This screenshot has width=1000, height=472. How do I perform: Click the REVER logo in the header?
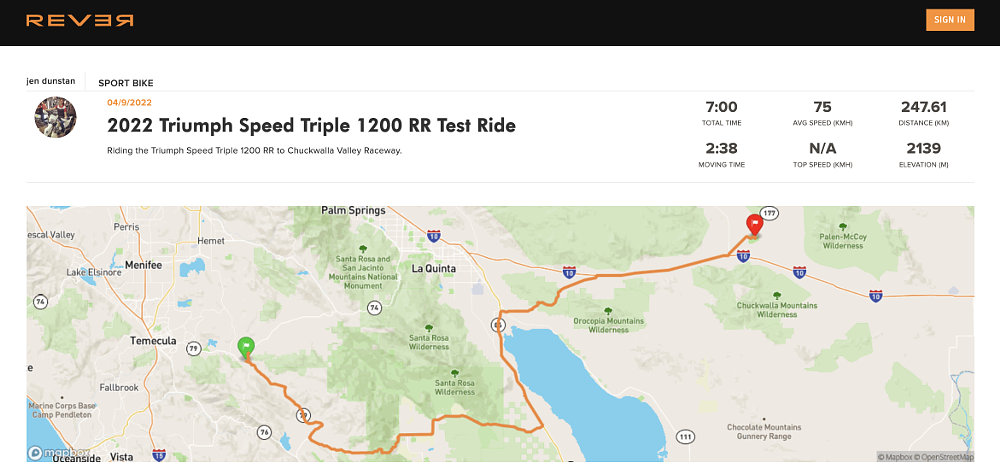click(x=79, y=20)
